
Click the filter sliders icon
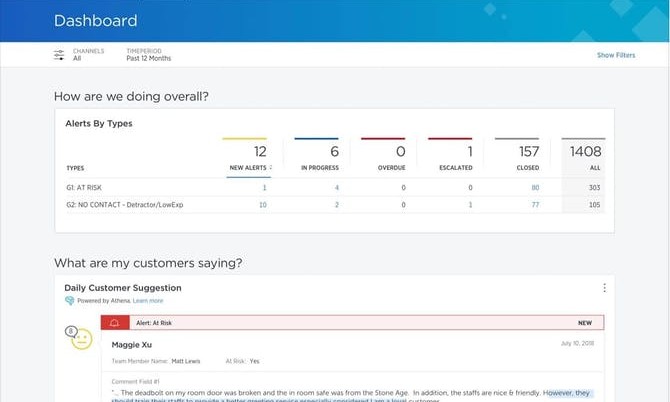coord(59,55)
